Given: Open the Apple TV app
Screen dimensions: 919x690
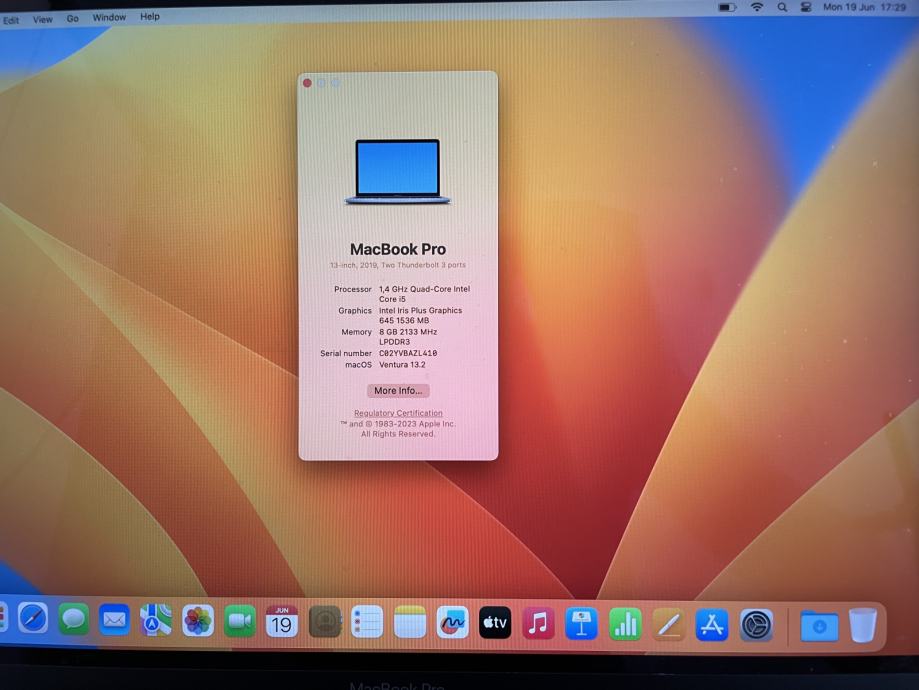Looking at the screenshot, I should tap(495, 623).
